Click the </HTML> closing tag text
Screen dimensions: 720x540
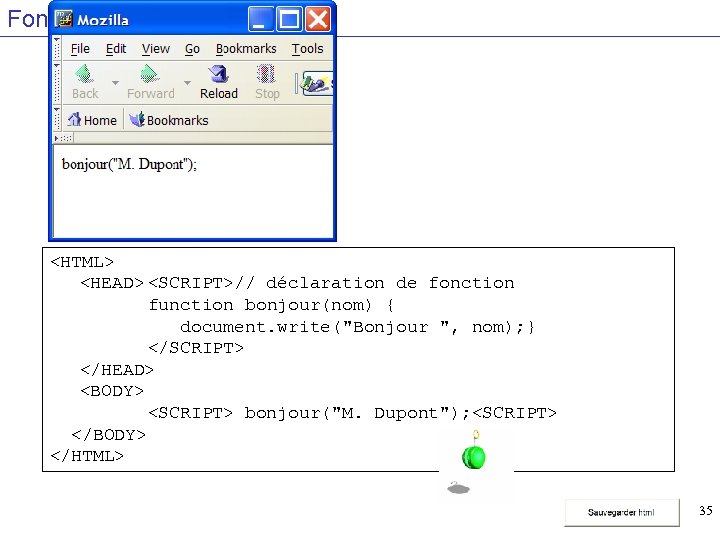coord(87,456)
